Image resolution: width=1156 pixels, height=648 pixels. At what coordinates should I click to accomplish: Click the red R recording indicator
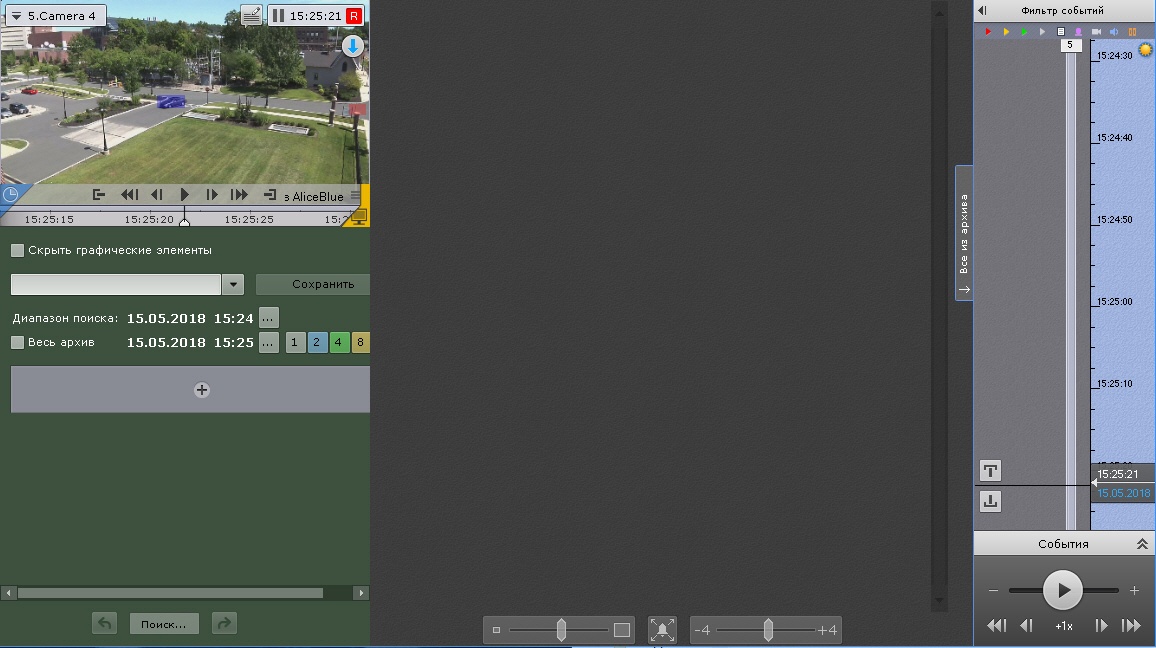353,16
